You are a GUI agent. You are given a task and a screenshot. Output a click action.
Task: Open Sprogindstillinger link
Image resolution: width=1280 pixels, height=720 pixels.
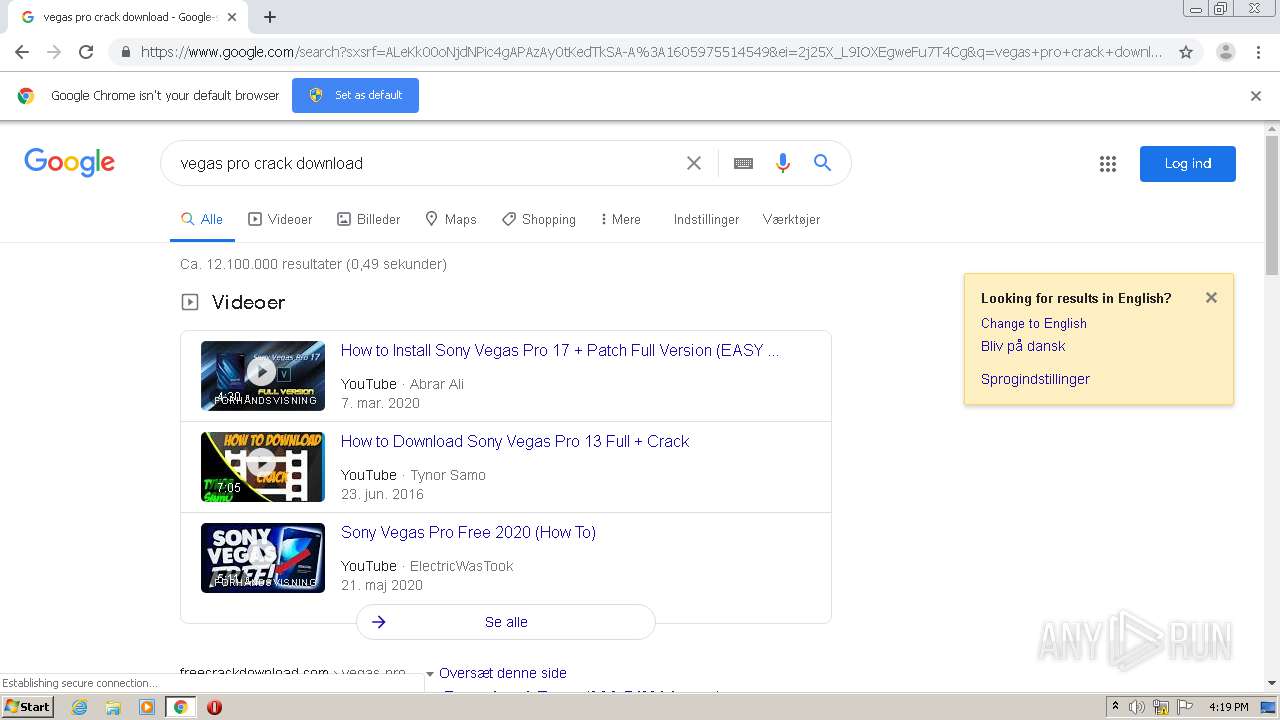(x=1035, y=379)
